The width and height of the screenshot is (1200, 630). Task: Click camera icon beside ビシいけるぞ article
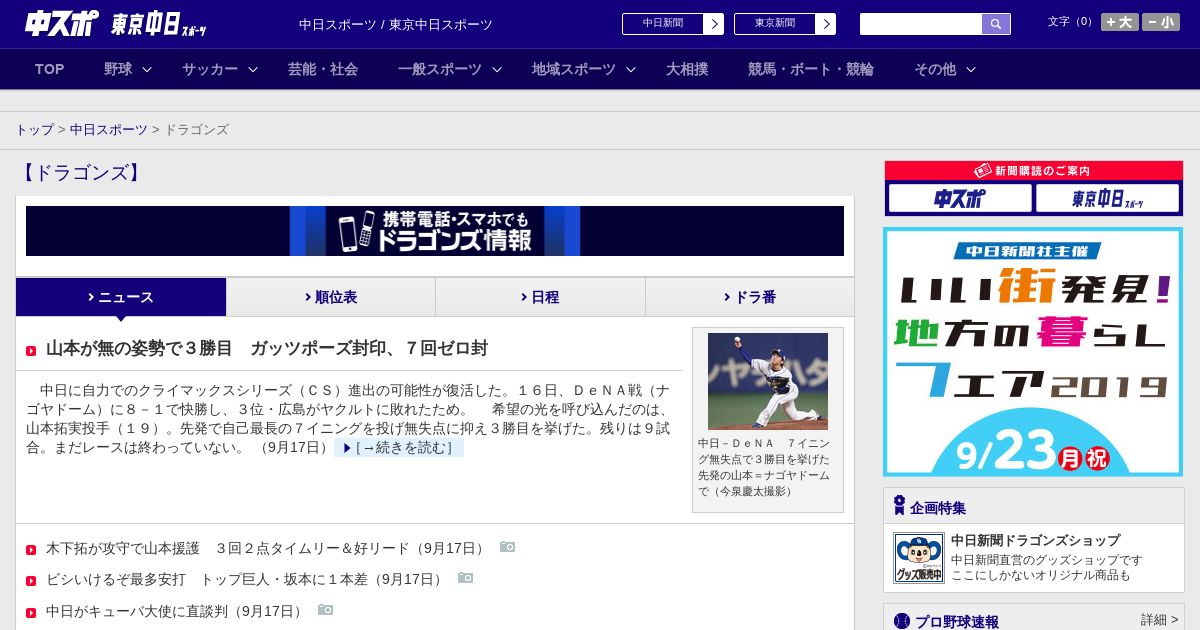(x=466, y=578)
